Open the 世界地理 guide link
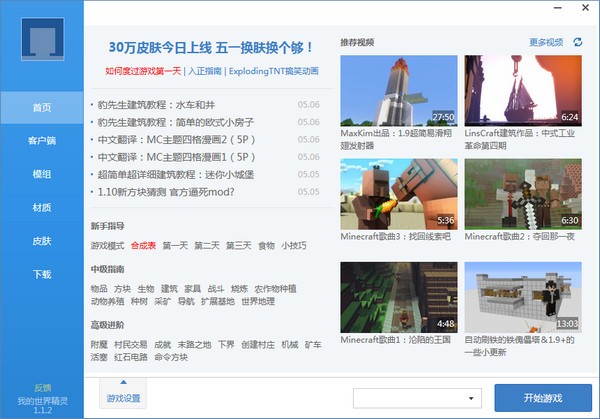Image resolution: width=600 pixels, height=419 pixels. coord(258,302)
